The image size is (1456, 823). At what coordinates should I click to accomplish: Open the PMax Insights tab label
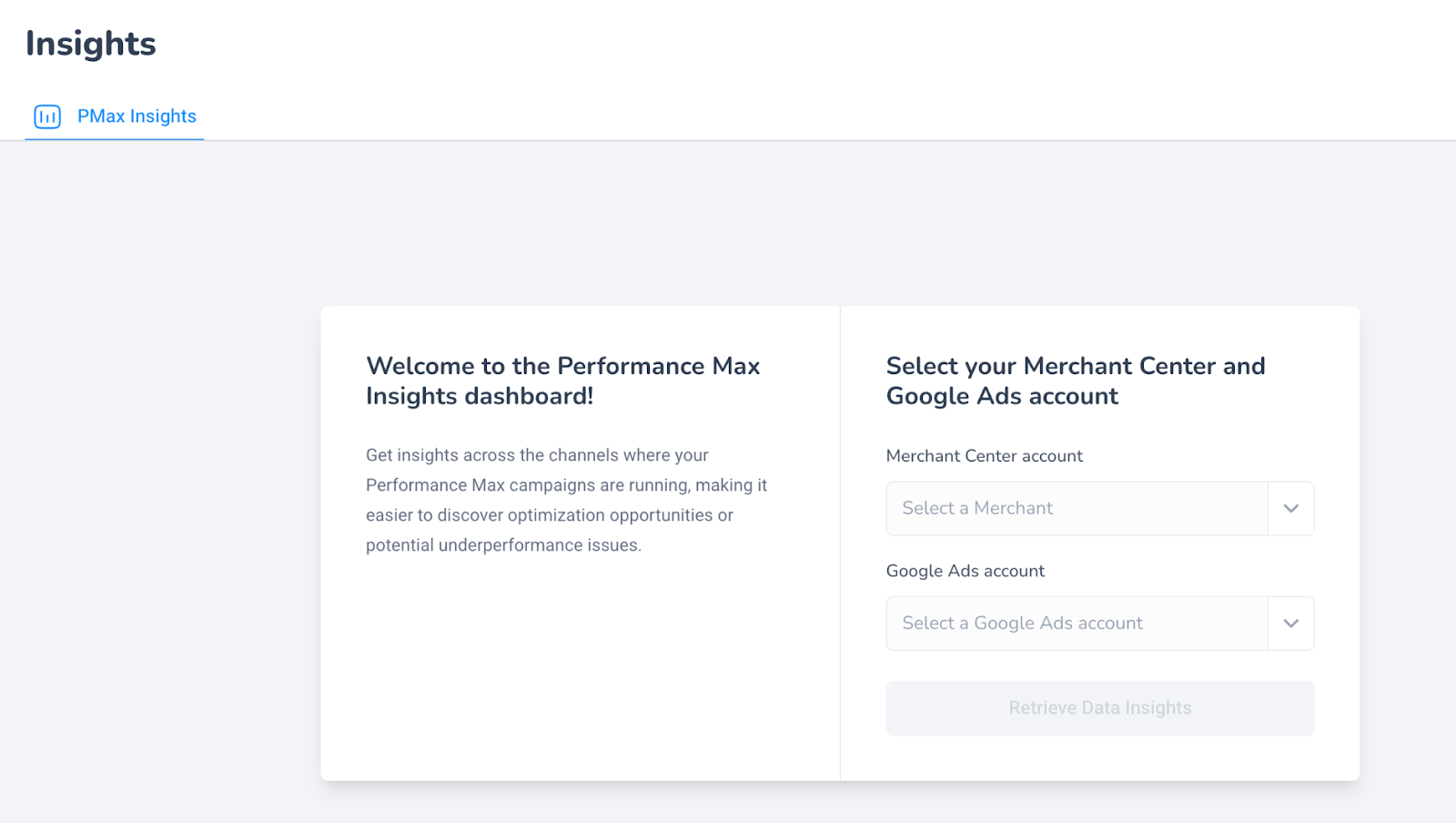(x=136, y=117)
